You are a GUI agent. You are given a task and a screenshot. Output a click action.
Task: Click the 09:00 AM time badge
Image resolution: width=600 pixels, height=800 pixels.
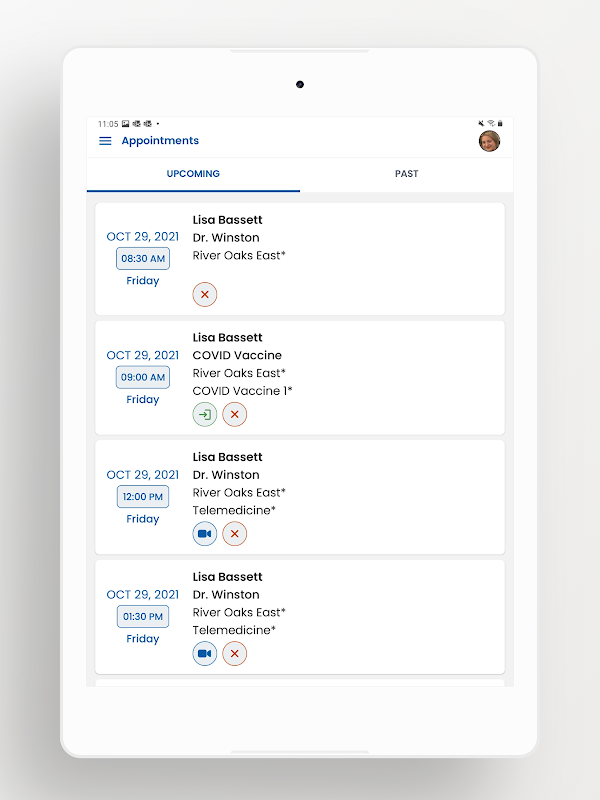click(143, 377)
